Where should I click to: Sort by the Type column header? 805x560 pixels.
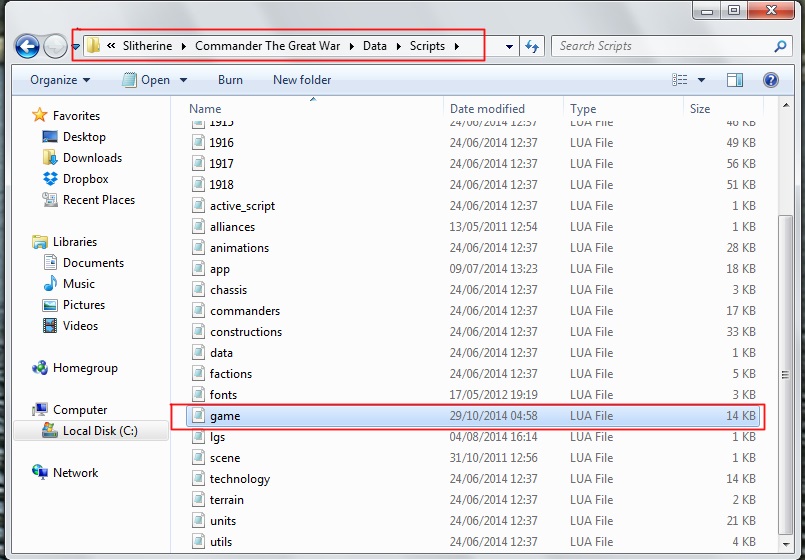coord(583,109)
